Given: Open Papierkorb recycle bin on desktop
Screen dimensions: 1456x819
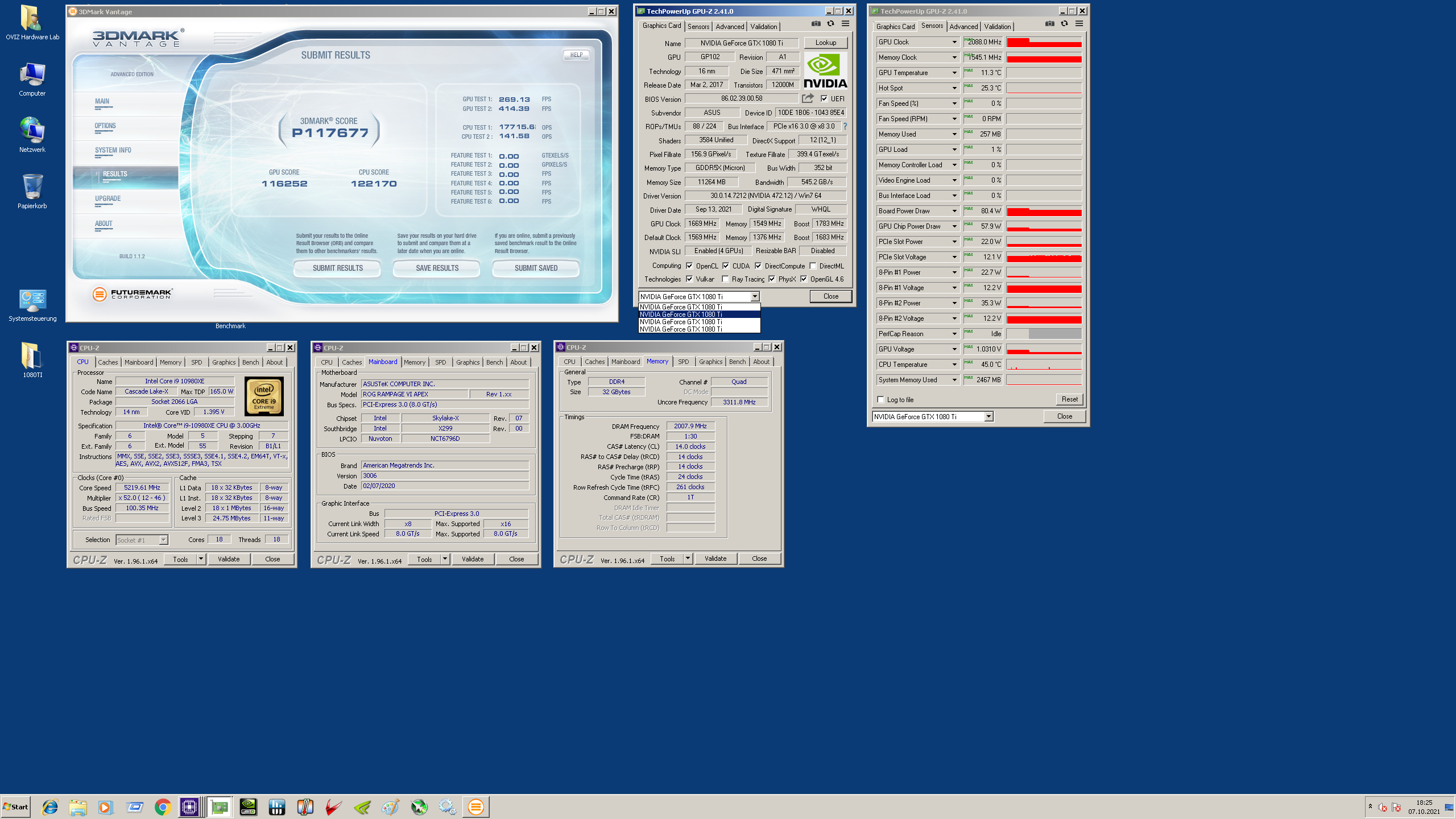Looking at the screenshot, I should 32,192.
